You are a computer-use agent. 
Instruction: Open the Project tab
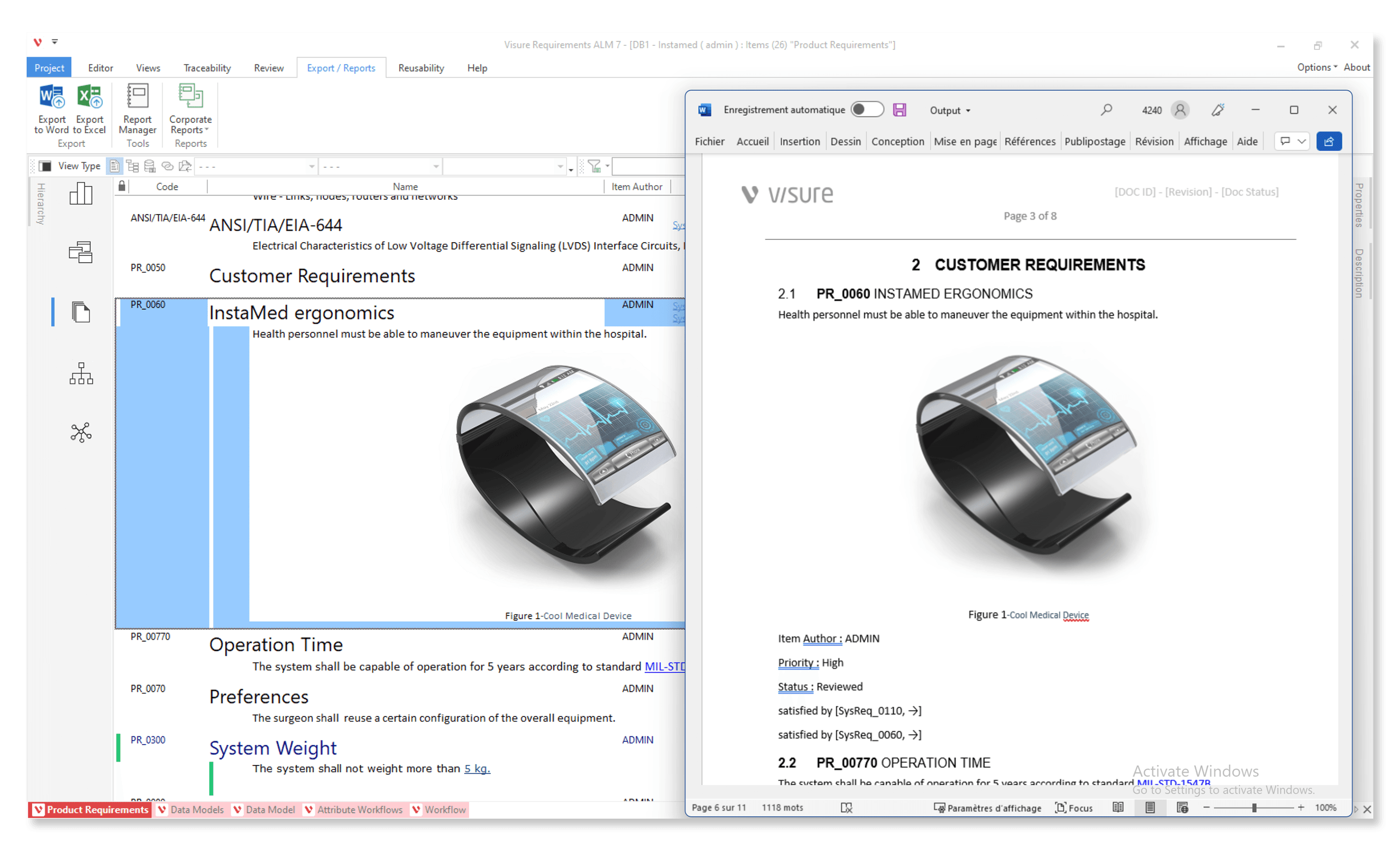pyautogui.click(x=49, y=68)
